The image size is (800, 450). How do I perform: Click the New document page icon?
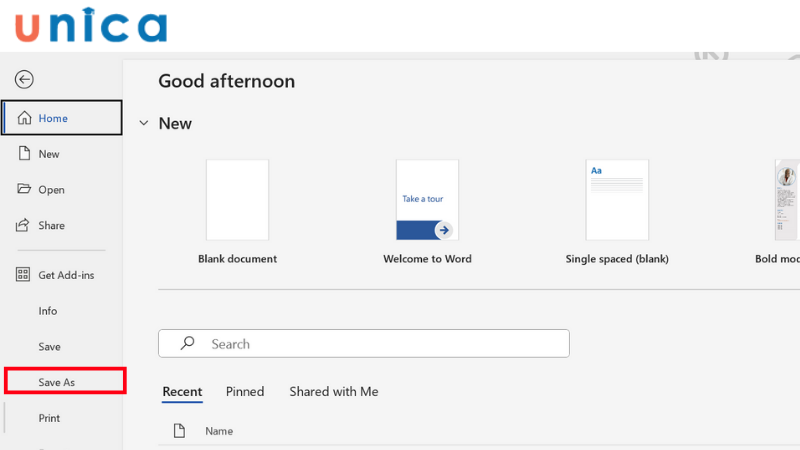[24, 154]
